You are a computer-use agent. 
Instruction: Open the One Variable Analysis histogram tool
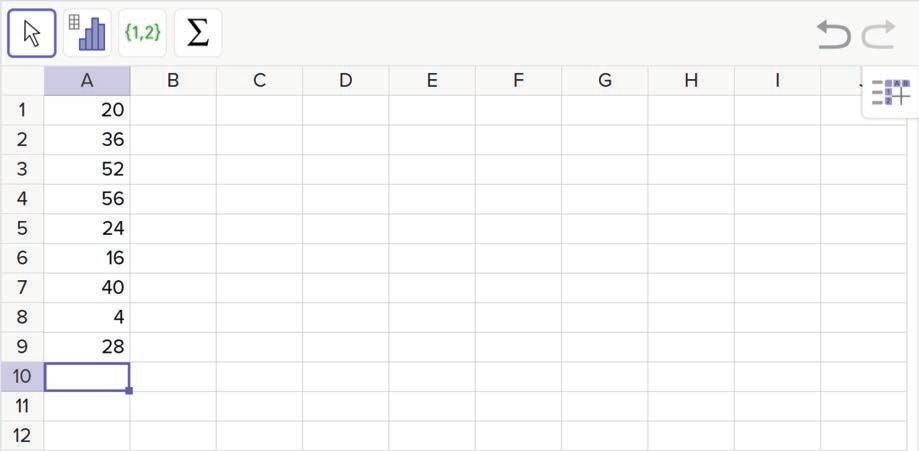[87, 33]
